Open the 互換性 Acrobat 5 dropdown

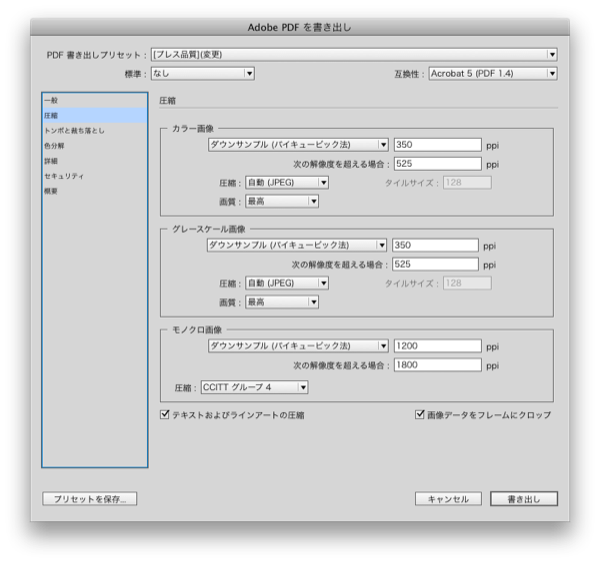coord(493,73)
